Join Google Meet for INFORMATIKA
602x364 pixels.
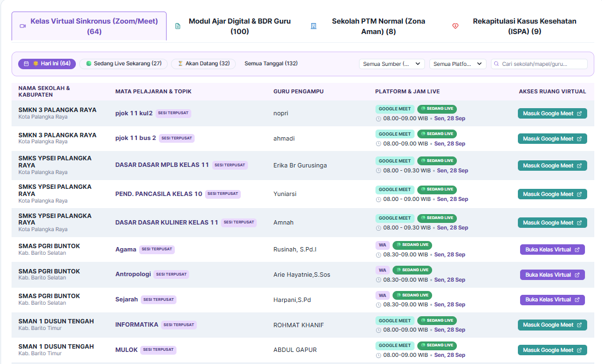click(x=552, y=325)
